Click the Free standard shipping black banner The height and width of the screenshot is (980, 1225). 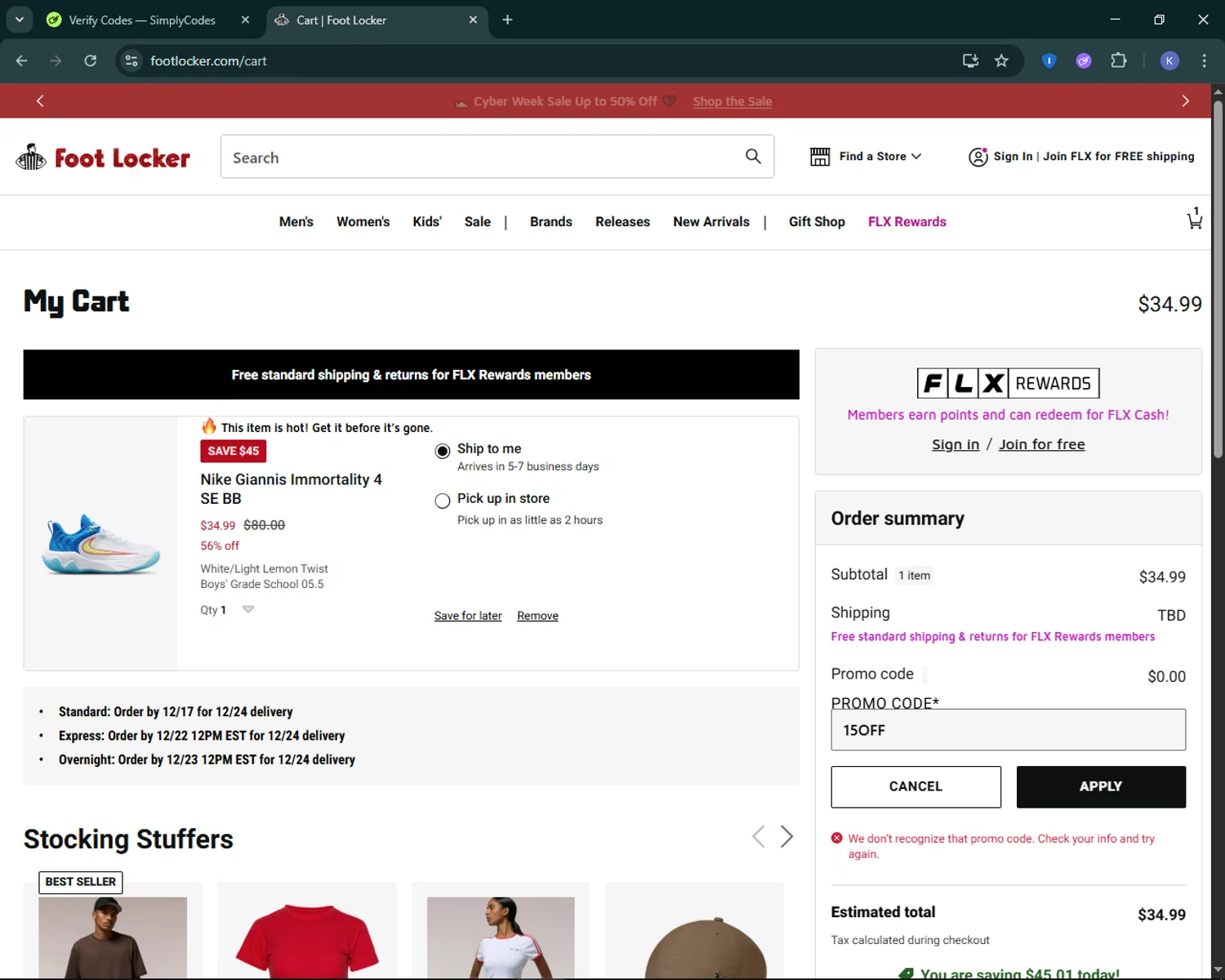411,375
